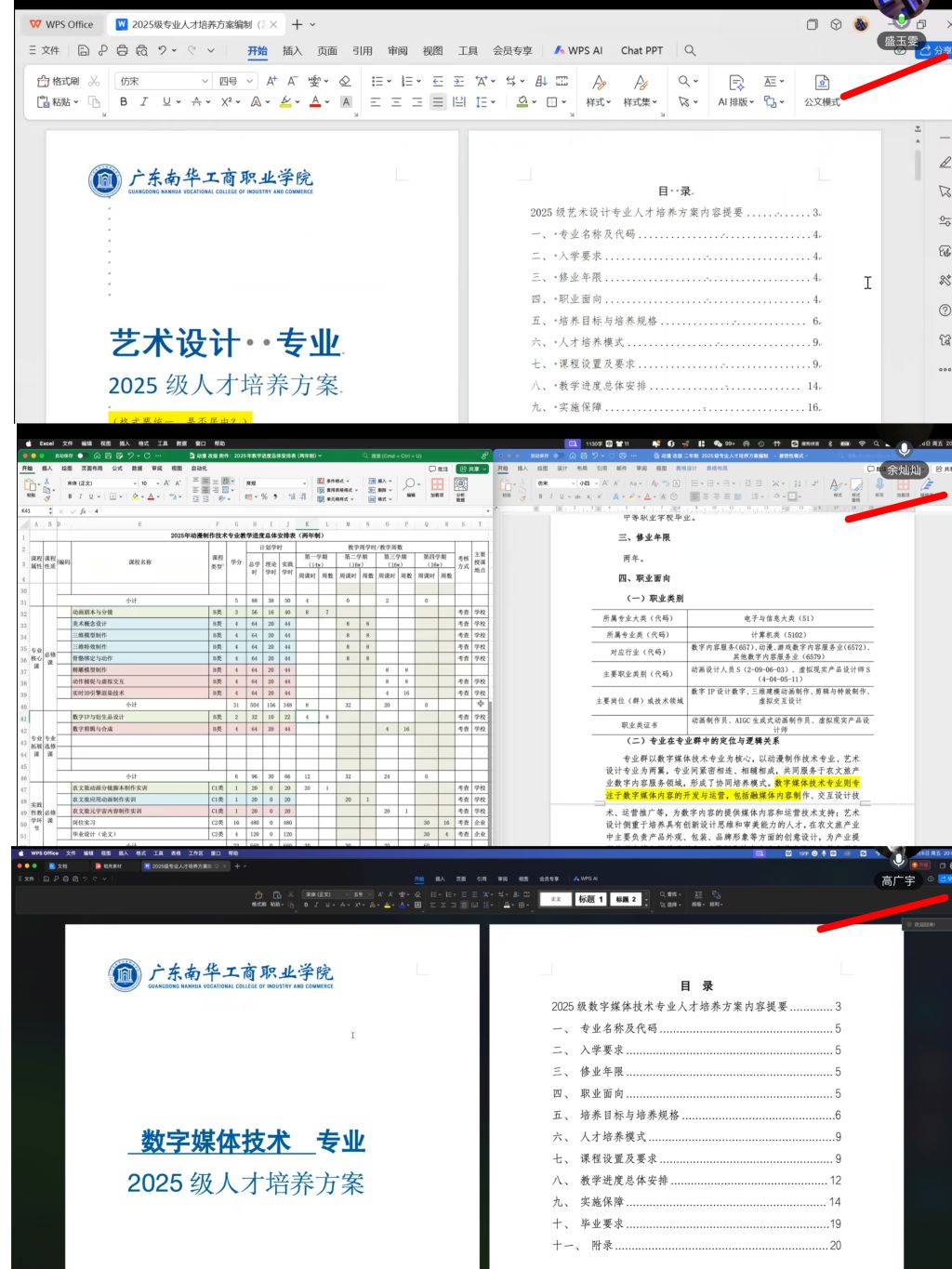Click the 公文模式 document mode icon
This screenshot has height=1269, width=952.
821,89
